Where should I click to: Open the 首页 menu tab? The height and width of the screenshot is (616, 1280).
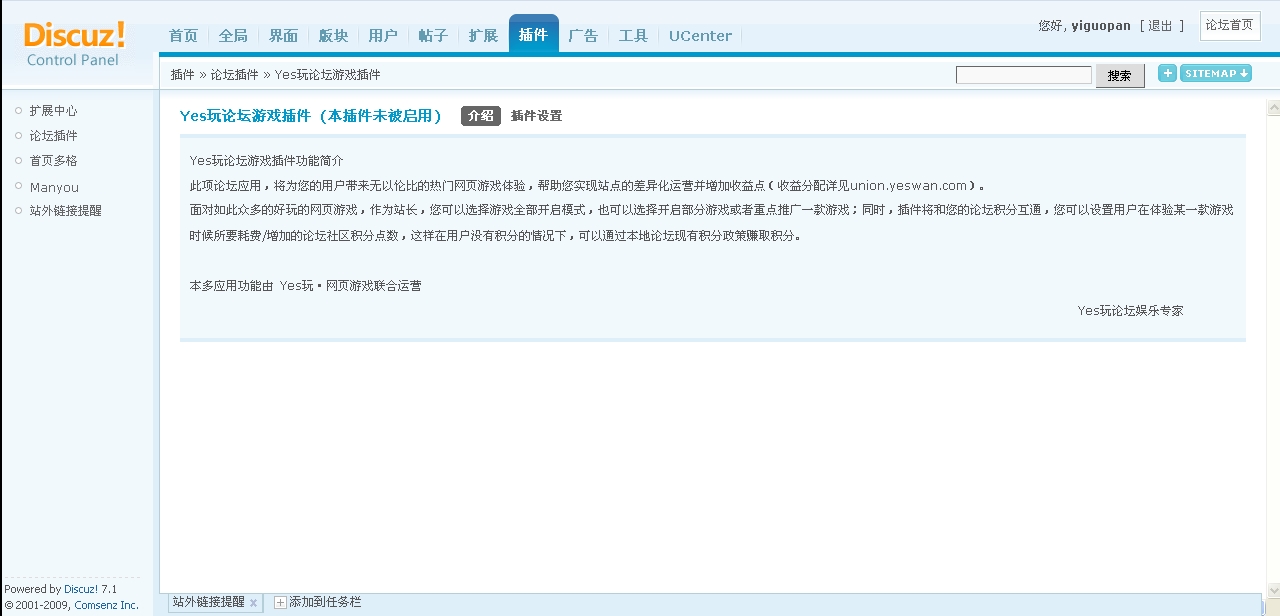[184, 35]
